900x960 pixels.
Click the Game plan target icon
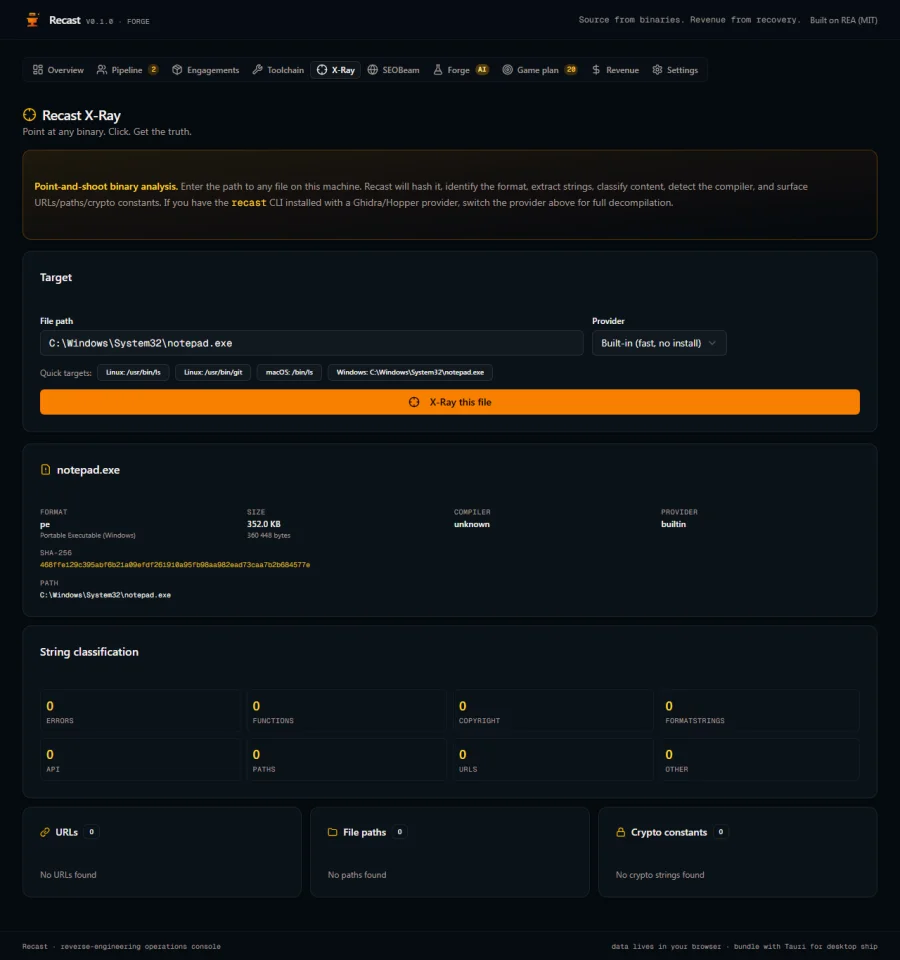coord(508,70)
